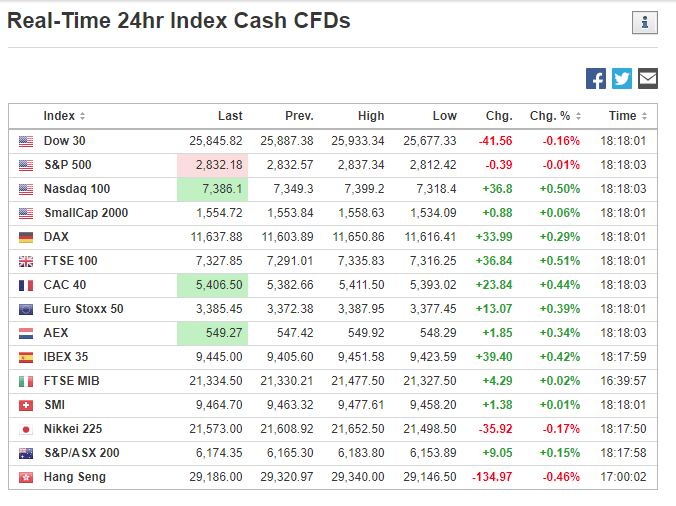The width and height of the screenshot is (676, 506).
Task: Open the Euro Stoxx 50 link
Action: (83, 309)
